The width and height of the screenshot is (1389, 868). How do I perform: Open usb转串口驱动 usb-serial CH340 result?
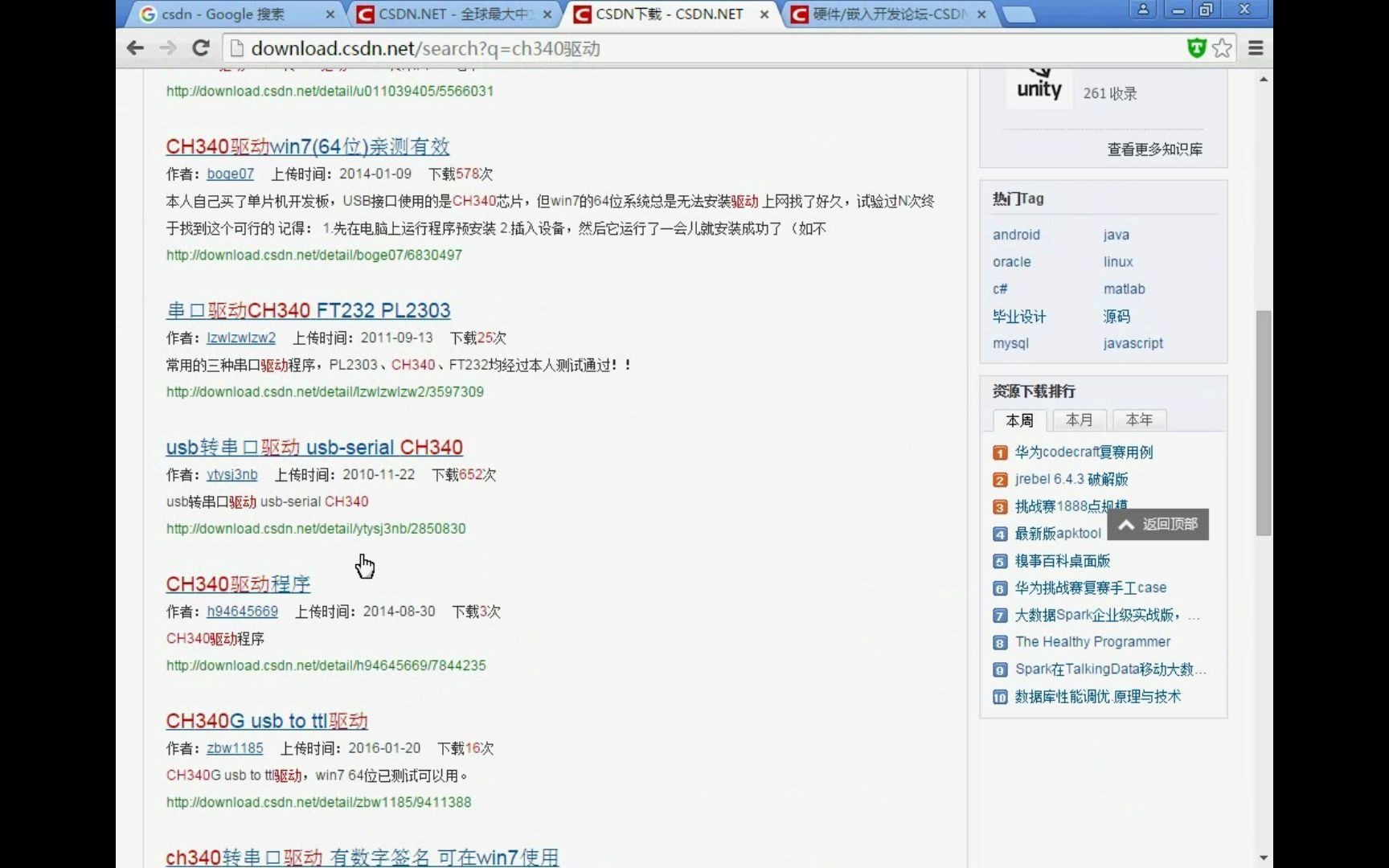coord(314,448)
